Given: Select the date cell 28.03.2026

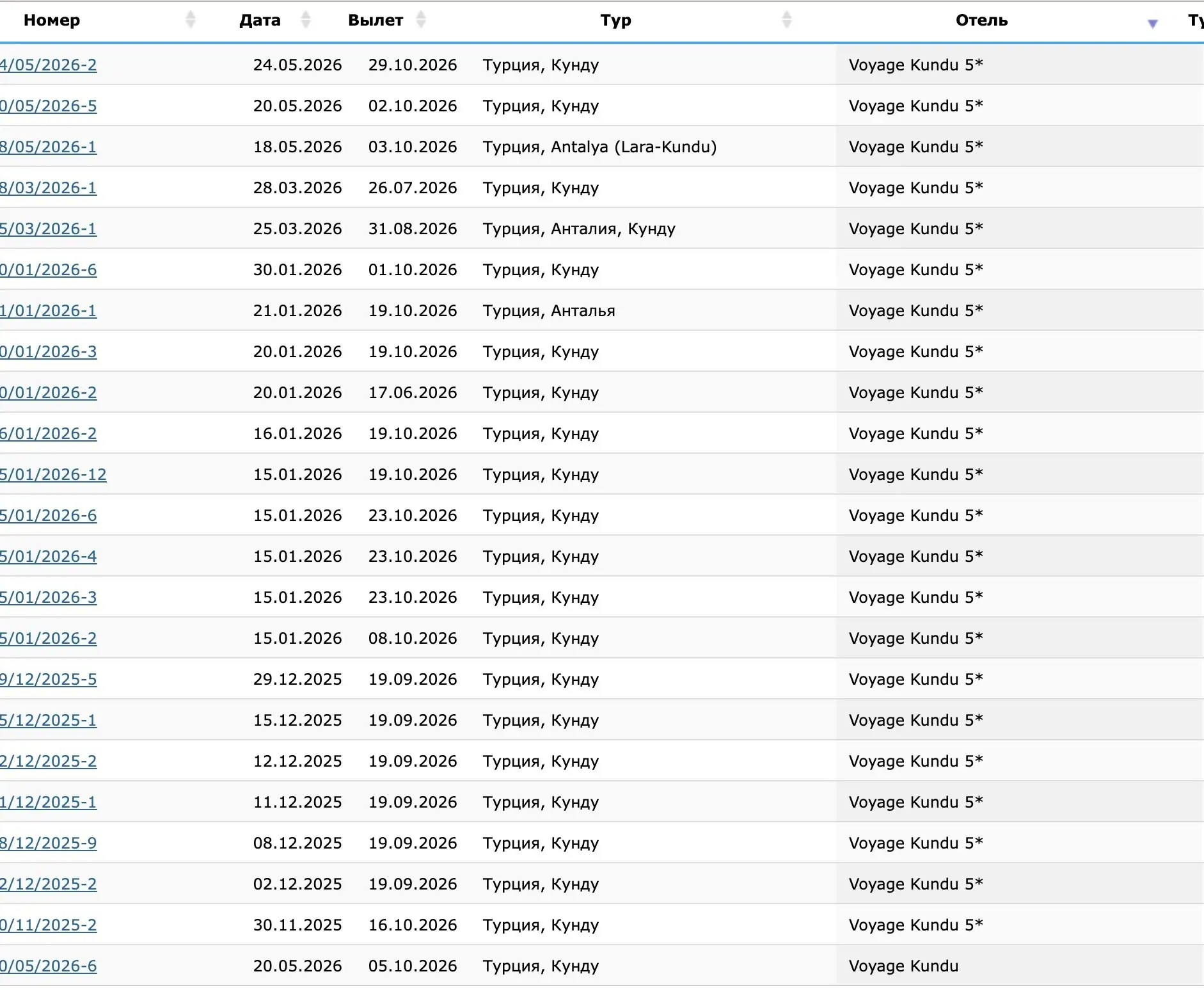Looking at the screenshot, I should click(x=297, y=188).
